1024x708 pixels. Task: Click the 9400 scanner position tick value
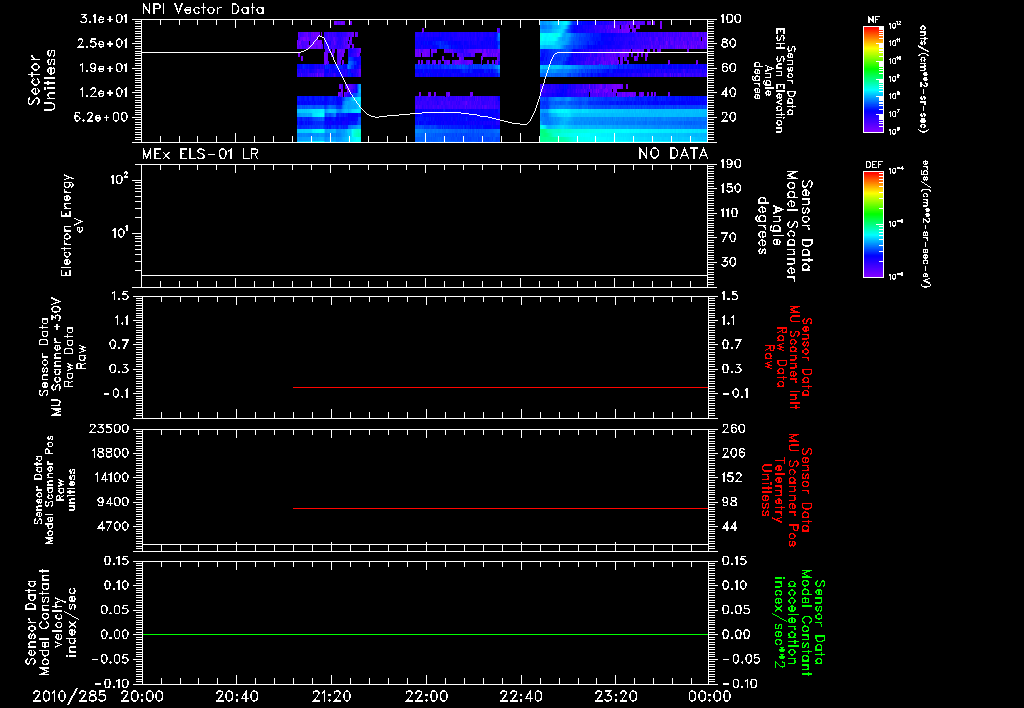click(x=112, y=502)
